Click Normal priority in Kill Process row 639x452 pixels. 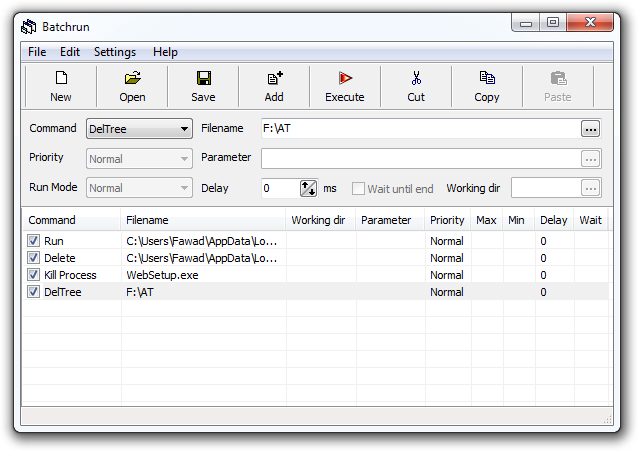click(447, 275)
